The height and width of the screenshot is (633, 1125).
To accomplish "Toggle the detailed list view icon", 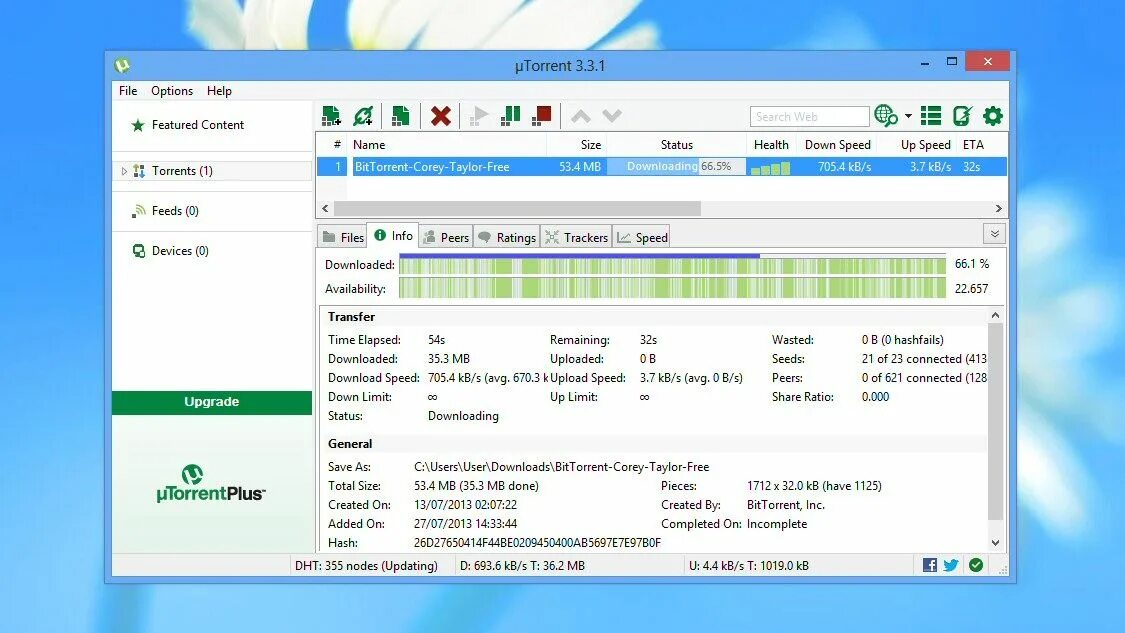I will point(931,116).
